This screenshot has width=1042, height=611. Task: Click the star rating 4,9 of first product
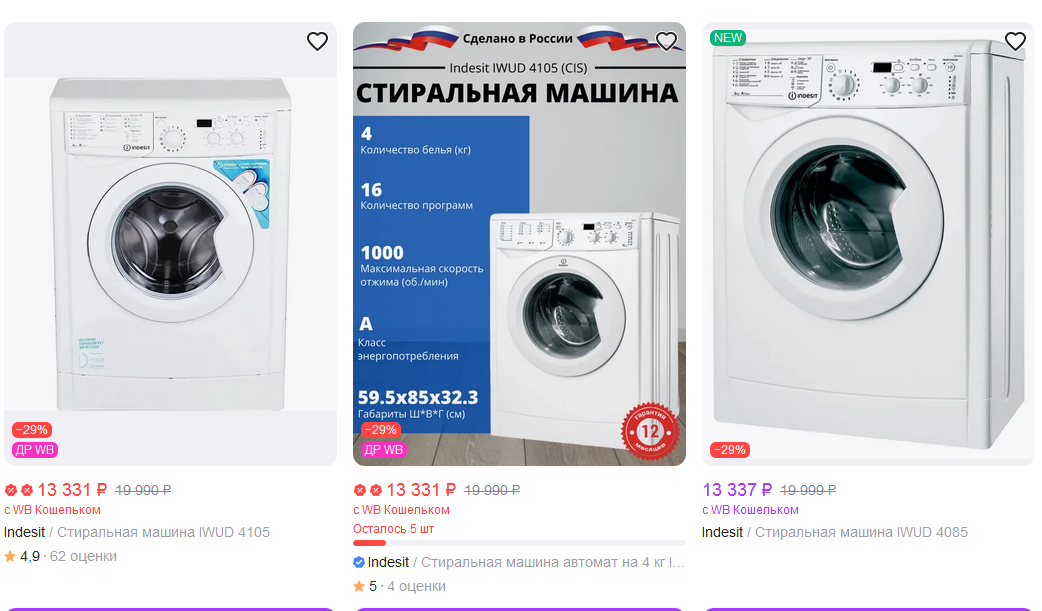click(x=22, y=556)
